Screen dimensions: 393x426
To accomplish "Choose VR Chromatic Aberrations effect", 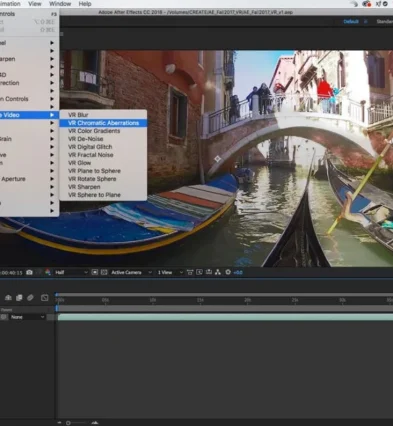I will point(103,123).
